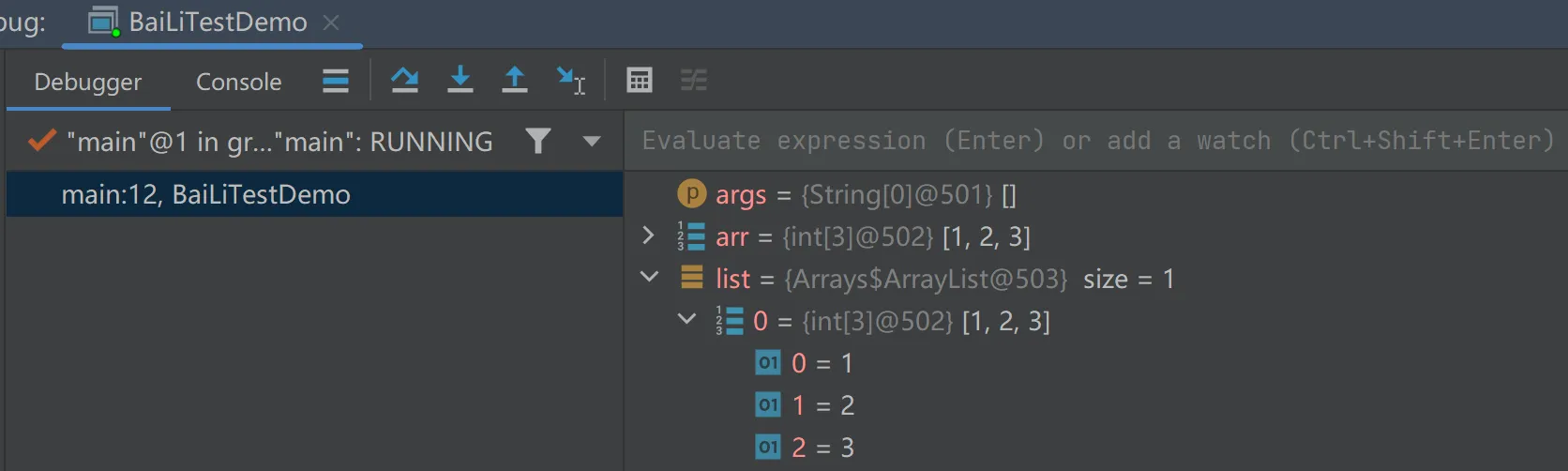Click the layout settings hamburger icon

(336, 81)
